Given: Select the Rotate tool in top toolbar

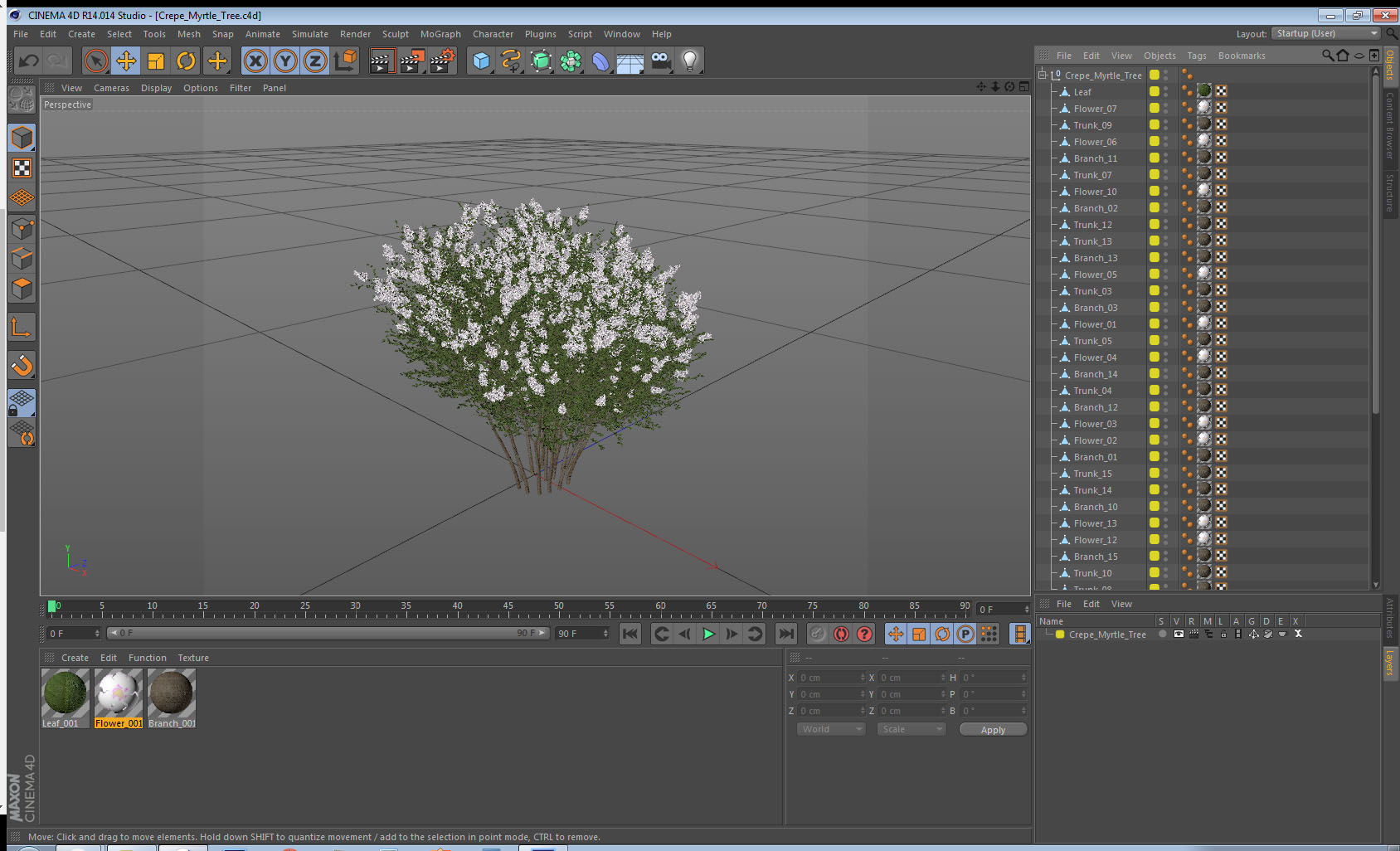Looking at the screenshot, I should pyautogui.click(x=186, y=61).
